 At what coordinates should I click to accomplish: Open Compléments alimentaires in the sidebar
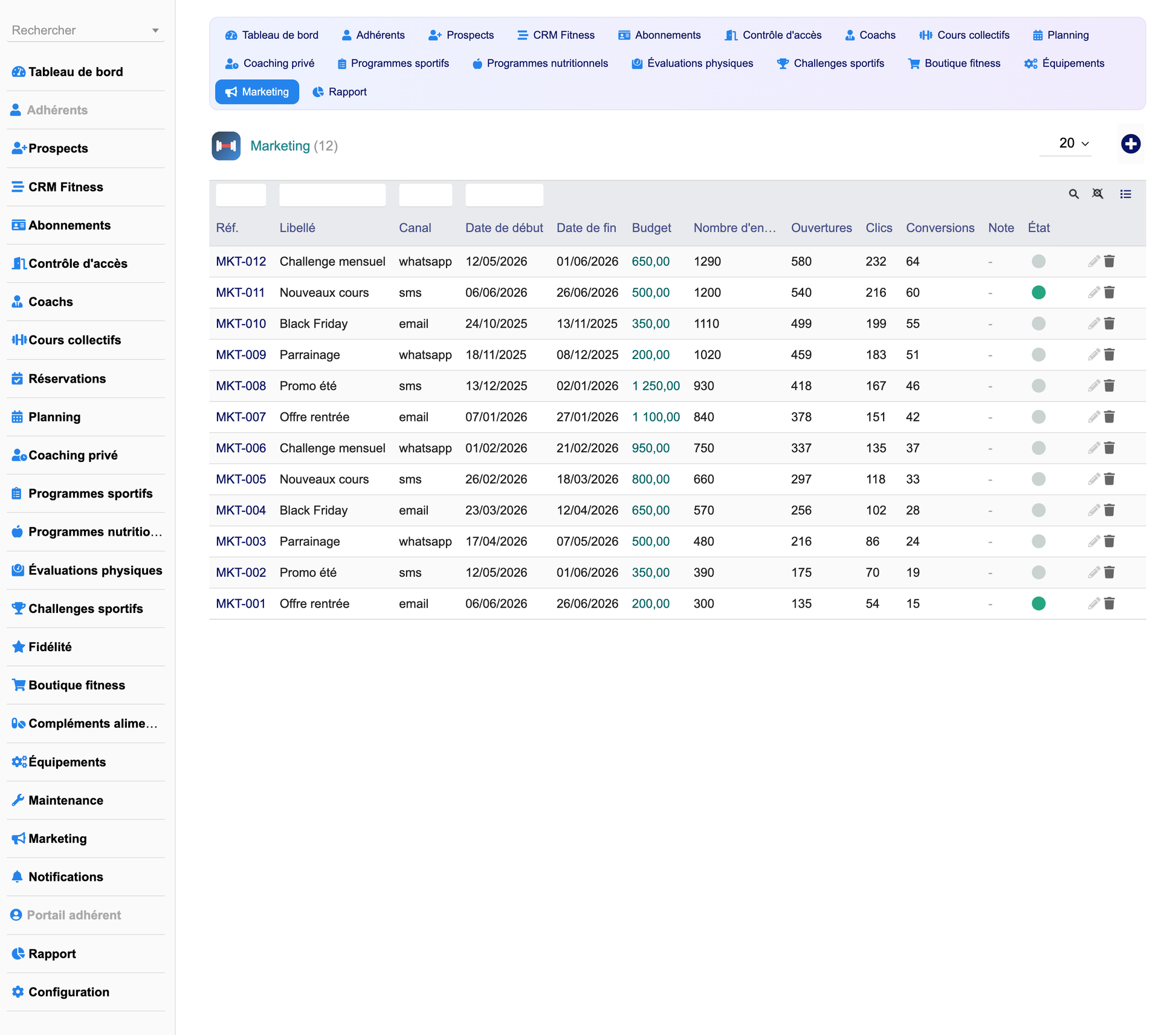tap(85, 724)
